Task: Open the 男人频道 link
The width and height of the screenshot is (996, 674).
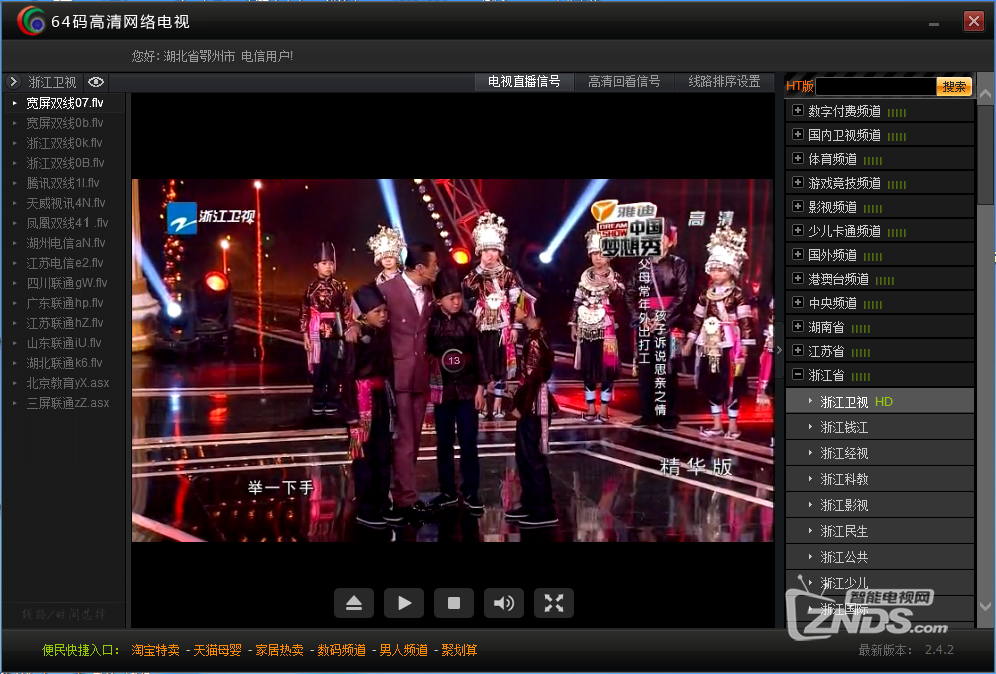Action: pos(403,650)
